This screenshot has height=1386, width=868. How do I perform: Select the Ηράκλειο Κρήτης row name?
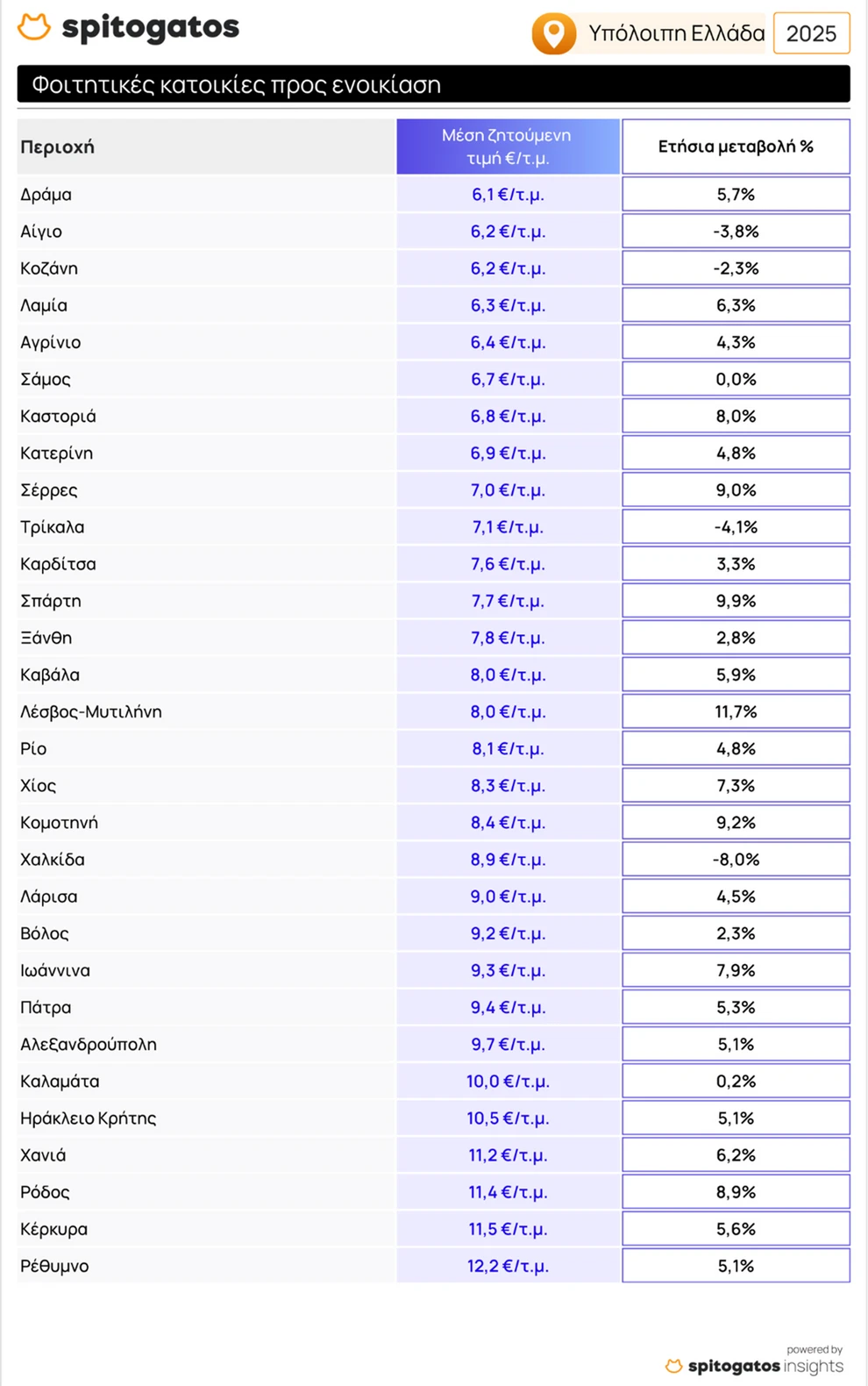coord(89,1118)
